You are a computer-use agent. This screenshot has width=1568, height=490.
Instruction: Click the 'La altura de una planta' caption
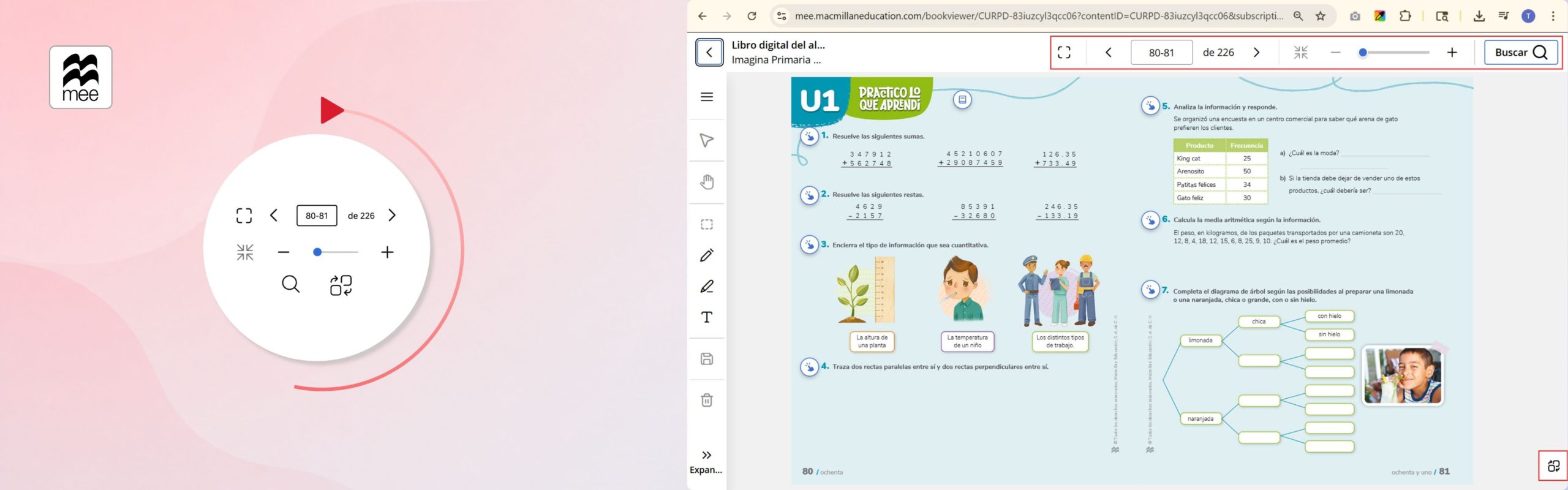pyautogui.click(x=872, y=342)
